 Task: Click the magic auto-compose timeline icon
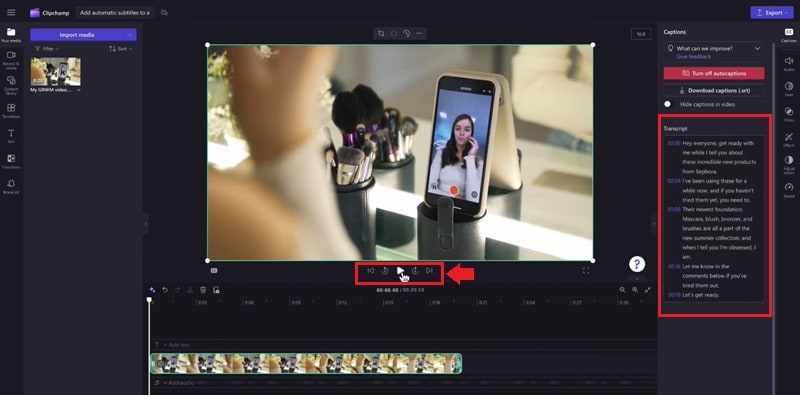click(x=152, y=290)
